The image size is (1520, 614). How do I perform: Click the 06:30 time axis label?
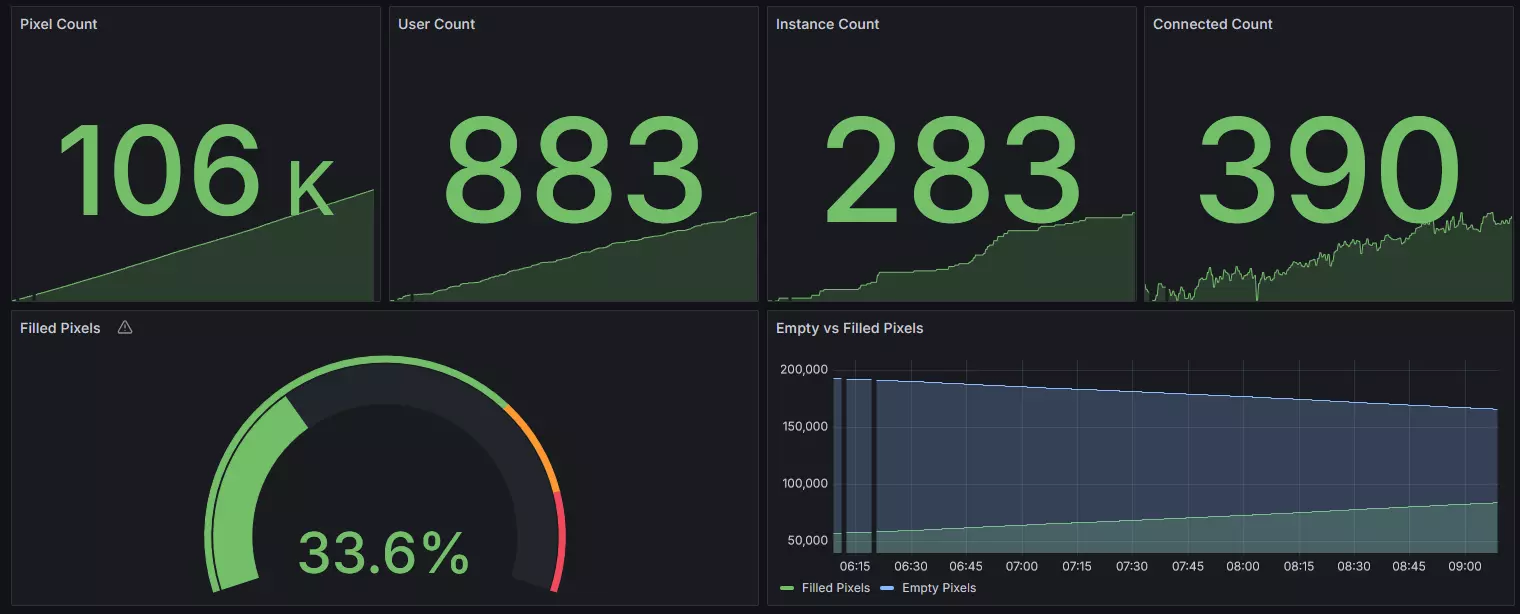[x=911, y=566]
